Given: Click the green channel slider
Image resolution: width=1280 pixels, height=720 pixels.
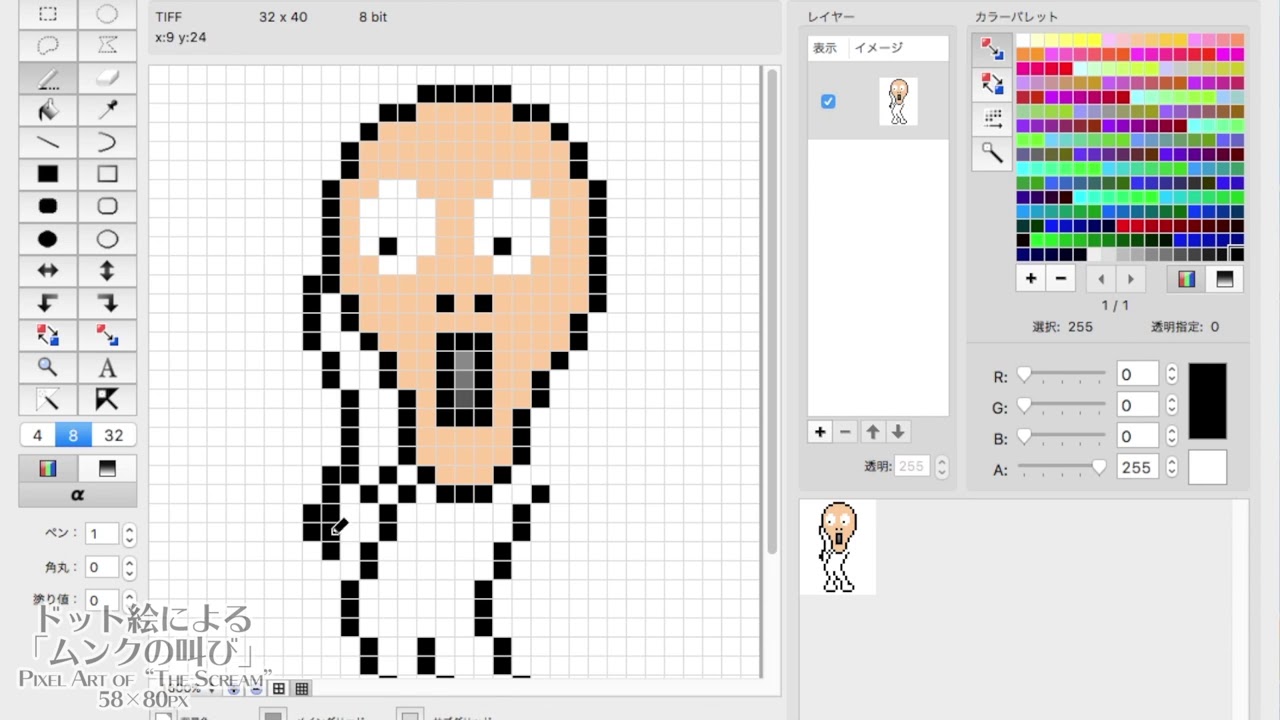Looking at the screenshot, I should click(1062, 406).
